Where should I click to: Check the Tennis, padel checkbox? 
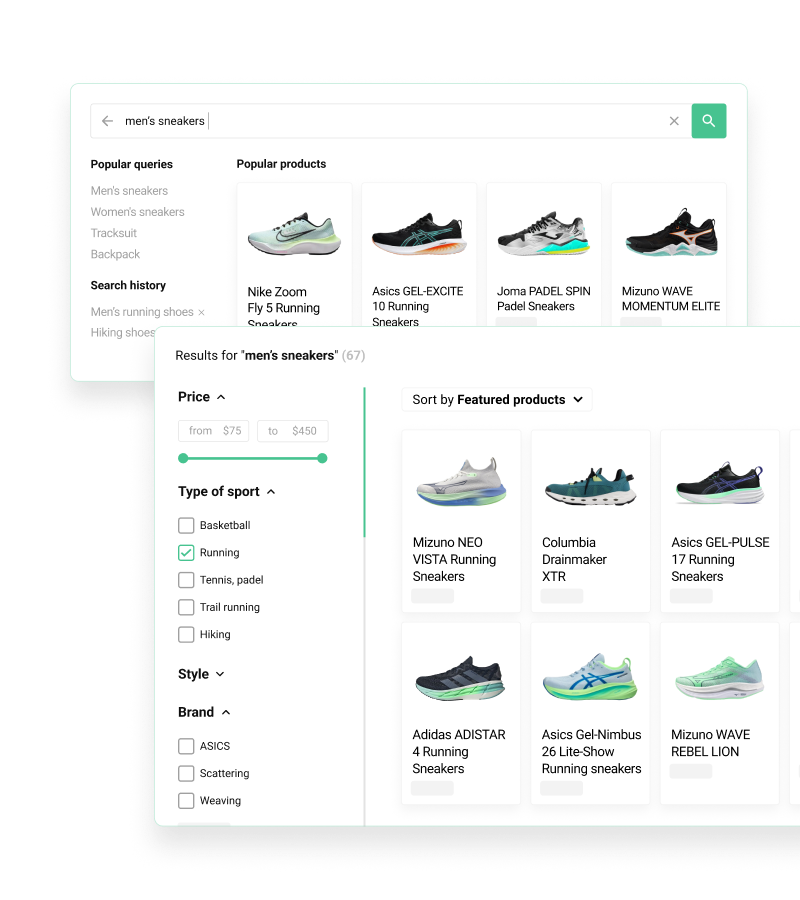pos(186,580)
